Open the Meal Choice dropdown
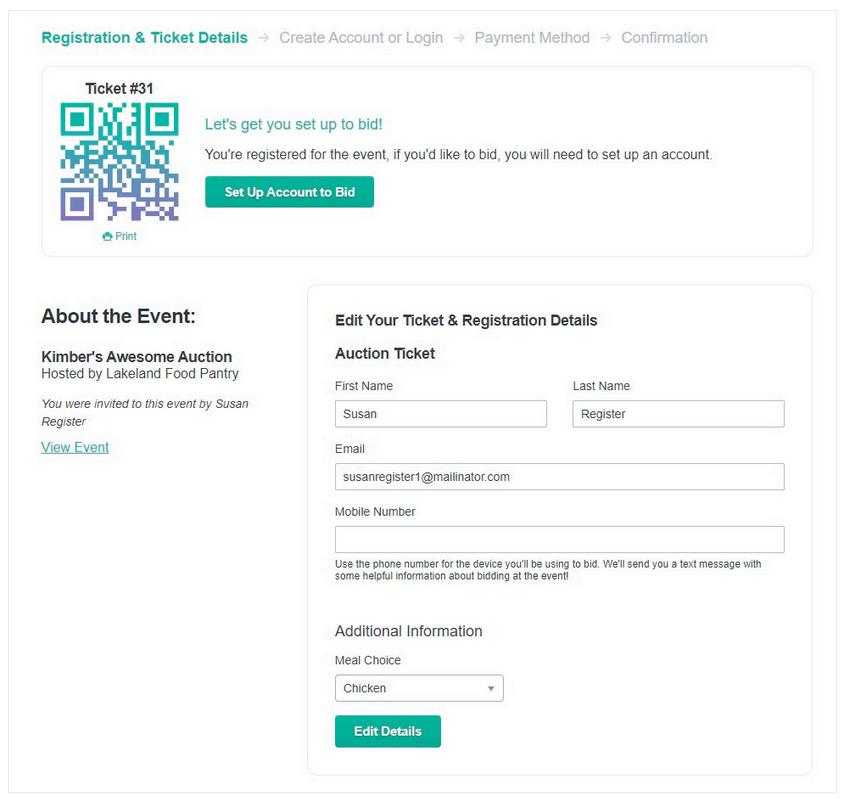Viewport: 846px width, 804px height. 418,688
